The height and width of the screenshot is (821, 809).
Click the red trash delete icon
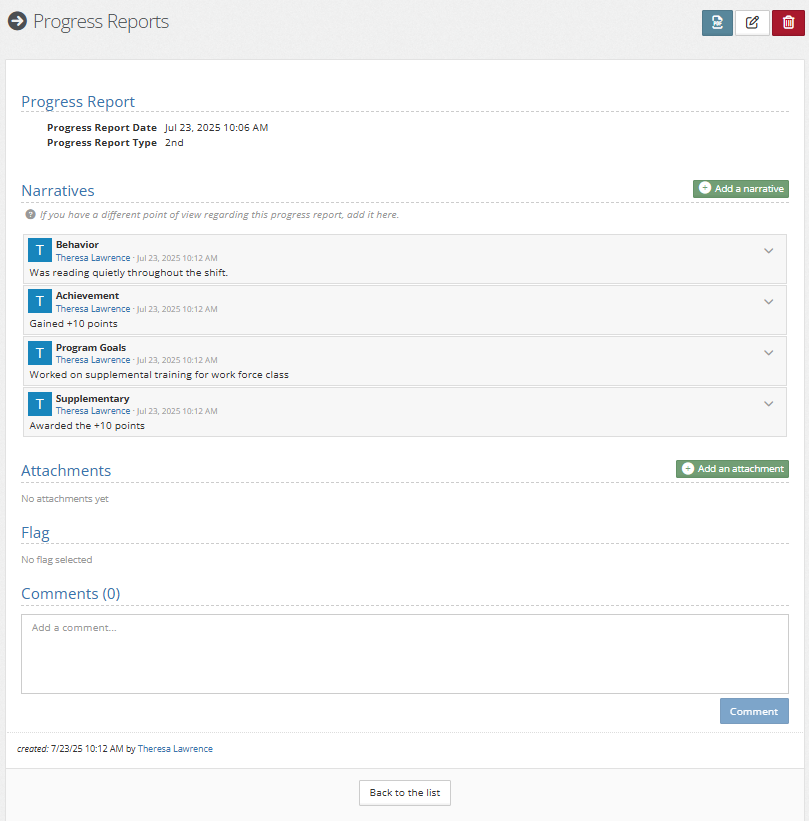tap(788, 23)
